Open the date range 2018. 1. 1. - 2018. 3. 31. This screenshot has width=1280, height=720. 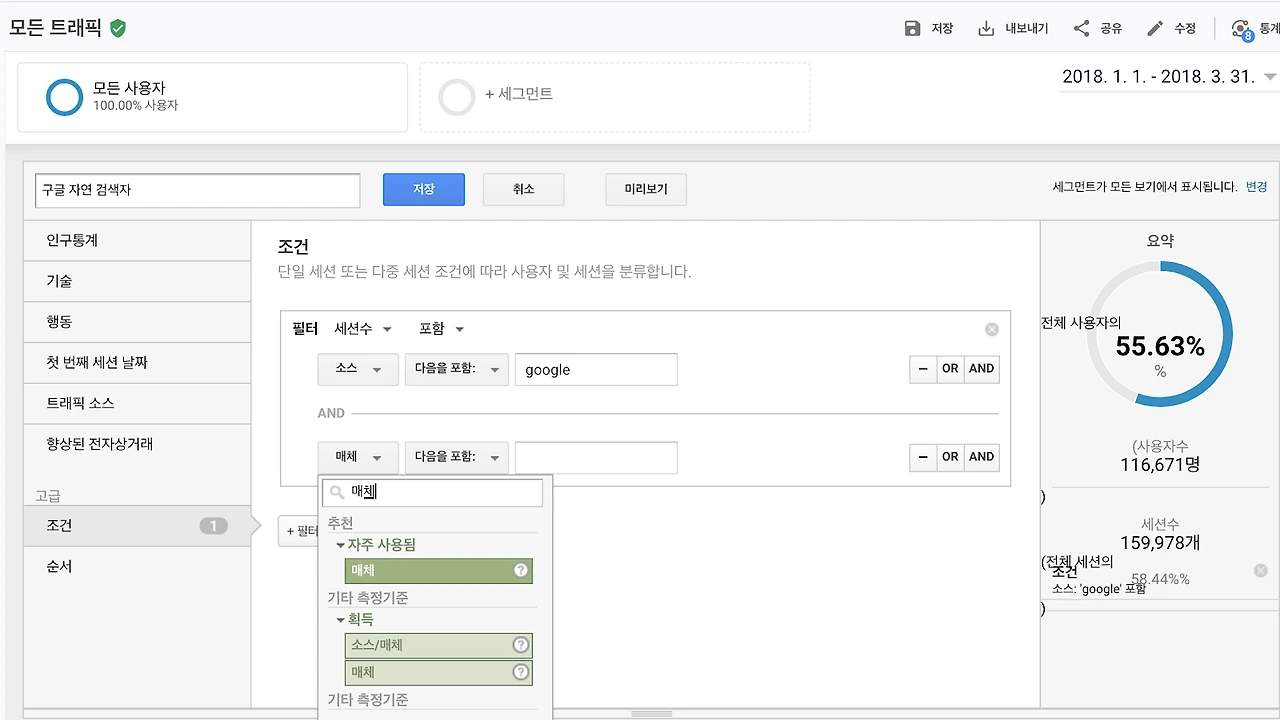click(1169, 77)
